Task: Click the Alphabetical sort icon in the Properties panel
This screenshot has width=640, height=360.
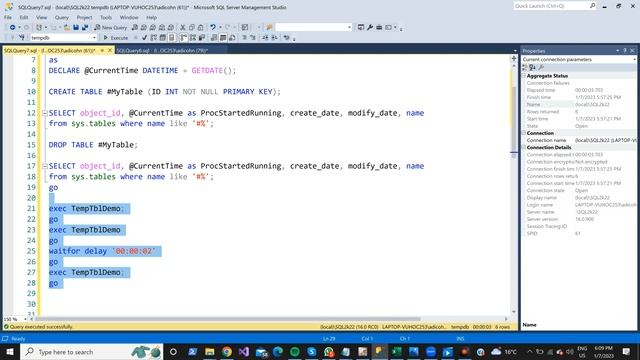Action: (x=532, y=67)
